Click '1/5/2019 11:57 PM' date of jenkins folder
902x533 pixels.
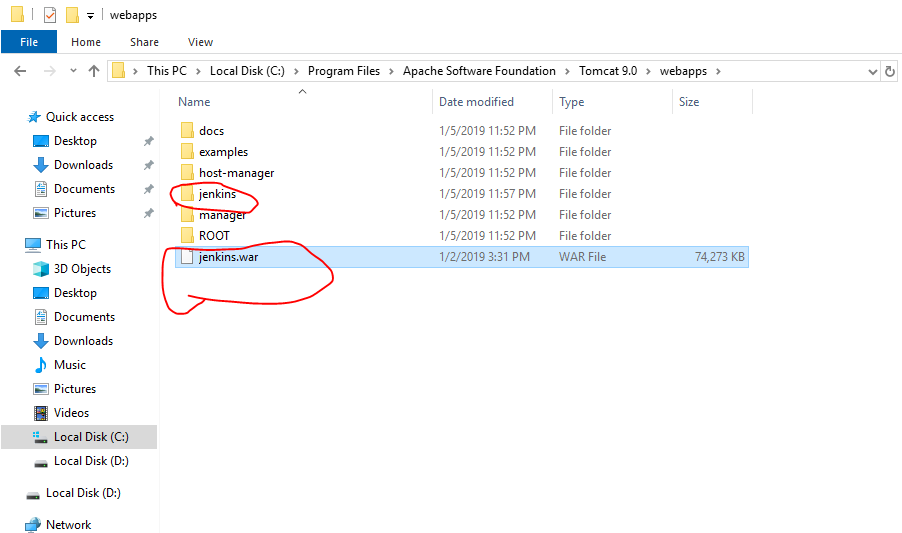click(x=487, y=194)
